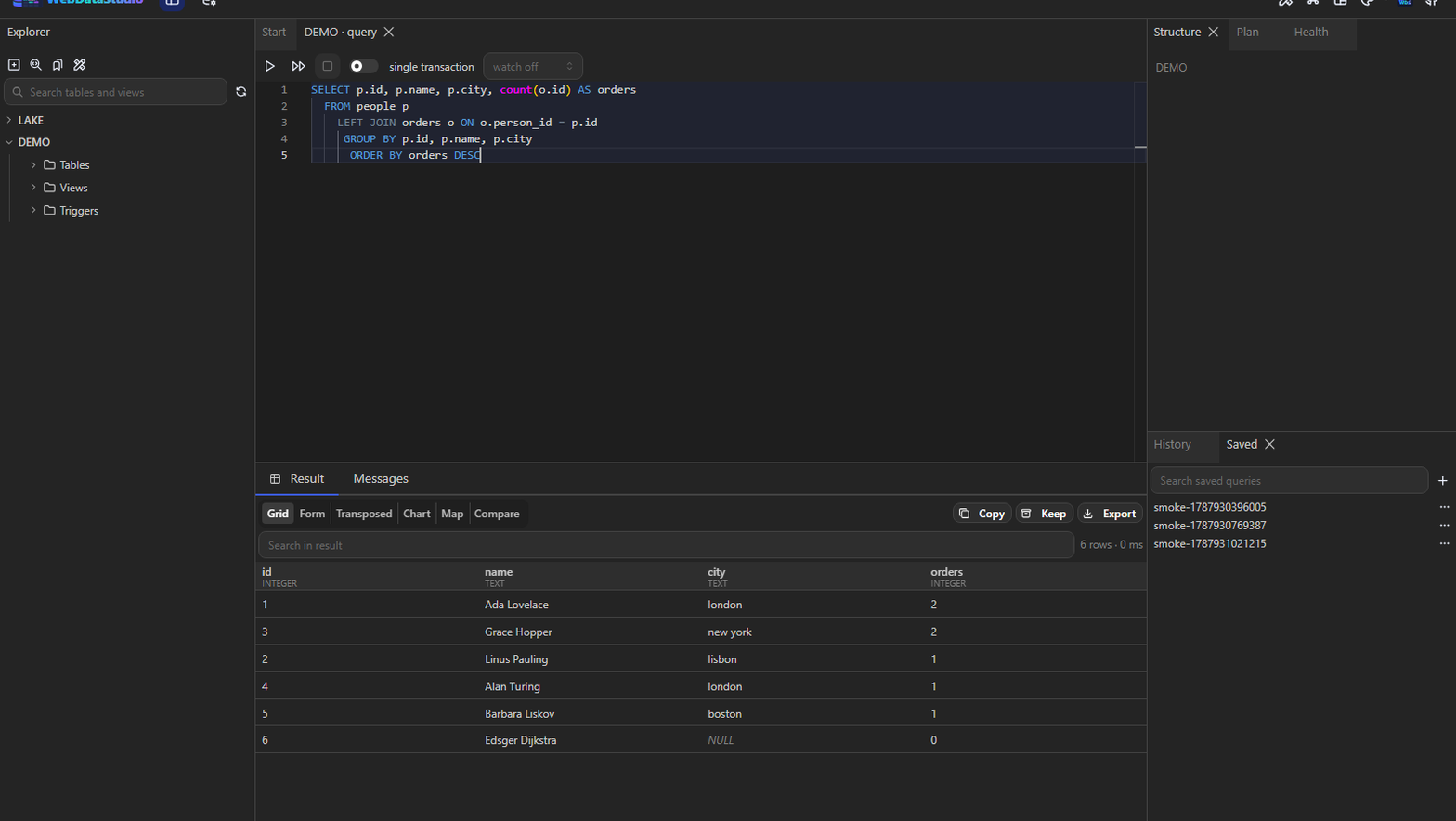Switch to Compare view
Image resolution: width=1456 pixels, height=821 pixels.
point(497,514)
